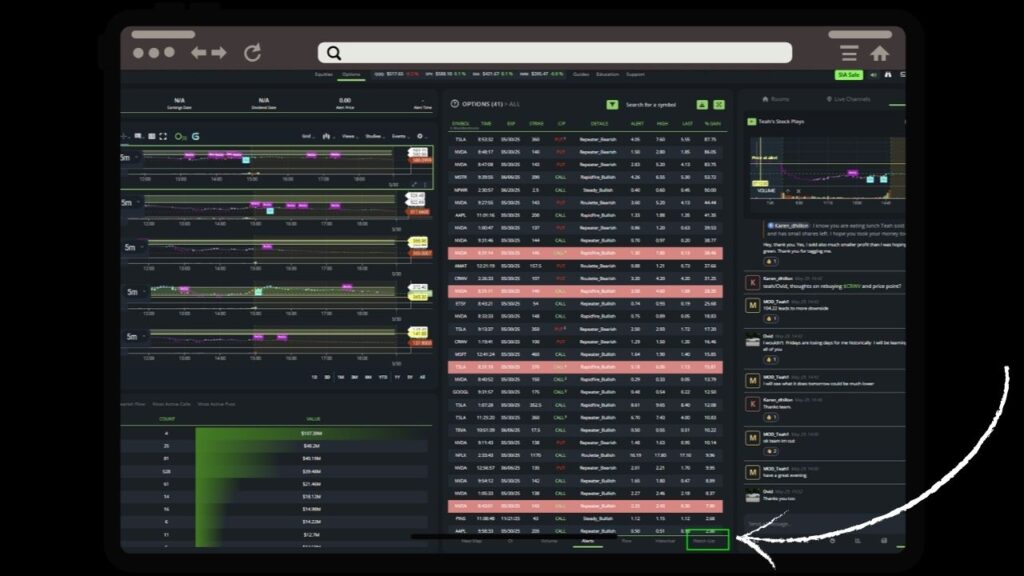Click the table view icon in chart toolbar
This screenshot has height=576, width=1024.
click(152, 136)
